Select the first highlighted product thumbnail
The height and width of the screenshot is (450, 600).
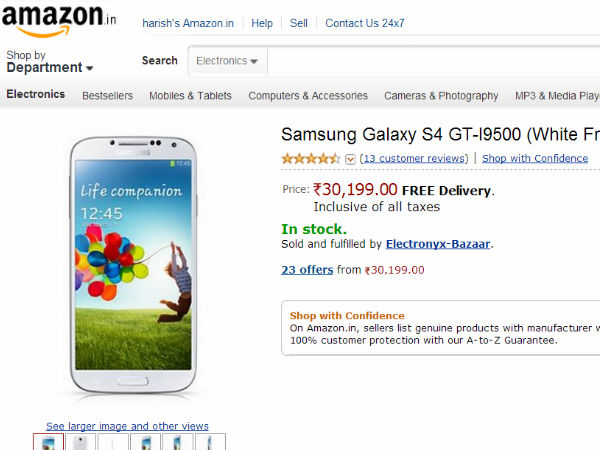(x=49, y=442)
